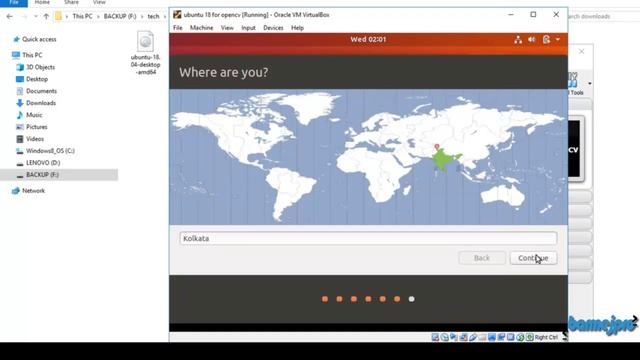Open 3D Objects folder in sidebar
This screenshot has height=360, width=640.
40,67
